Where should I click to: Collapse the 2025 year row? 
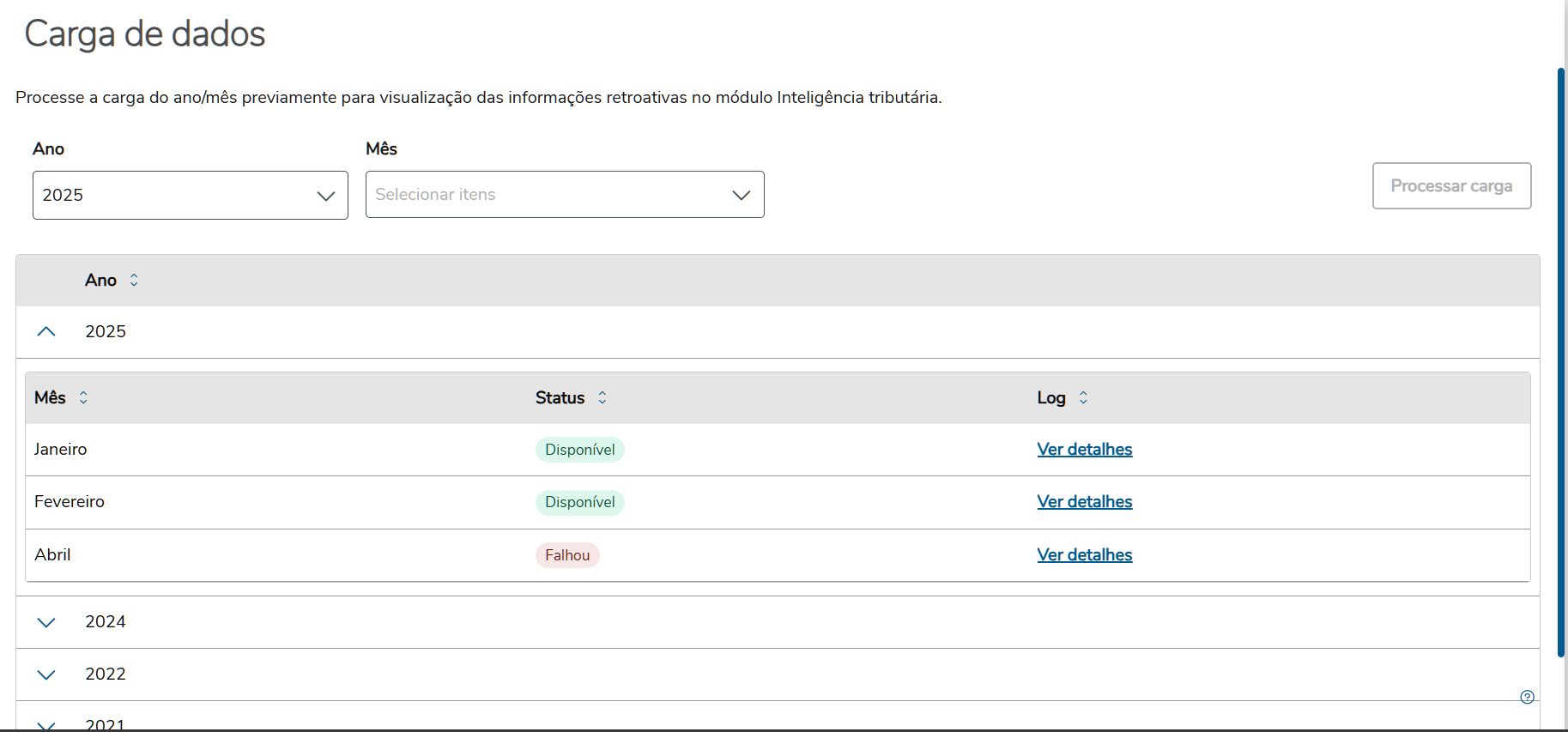(x=46, y=332)
